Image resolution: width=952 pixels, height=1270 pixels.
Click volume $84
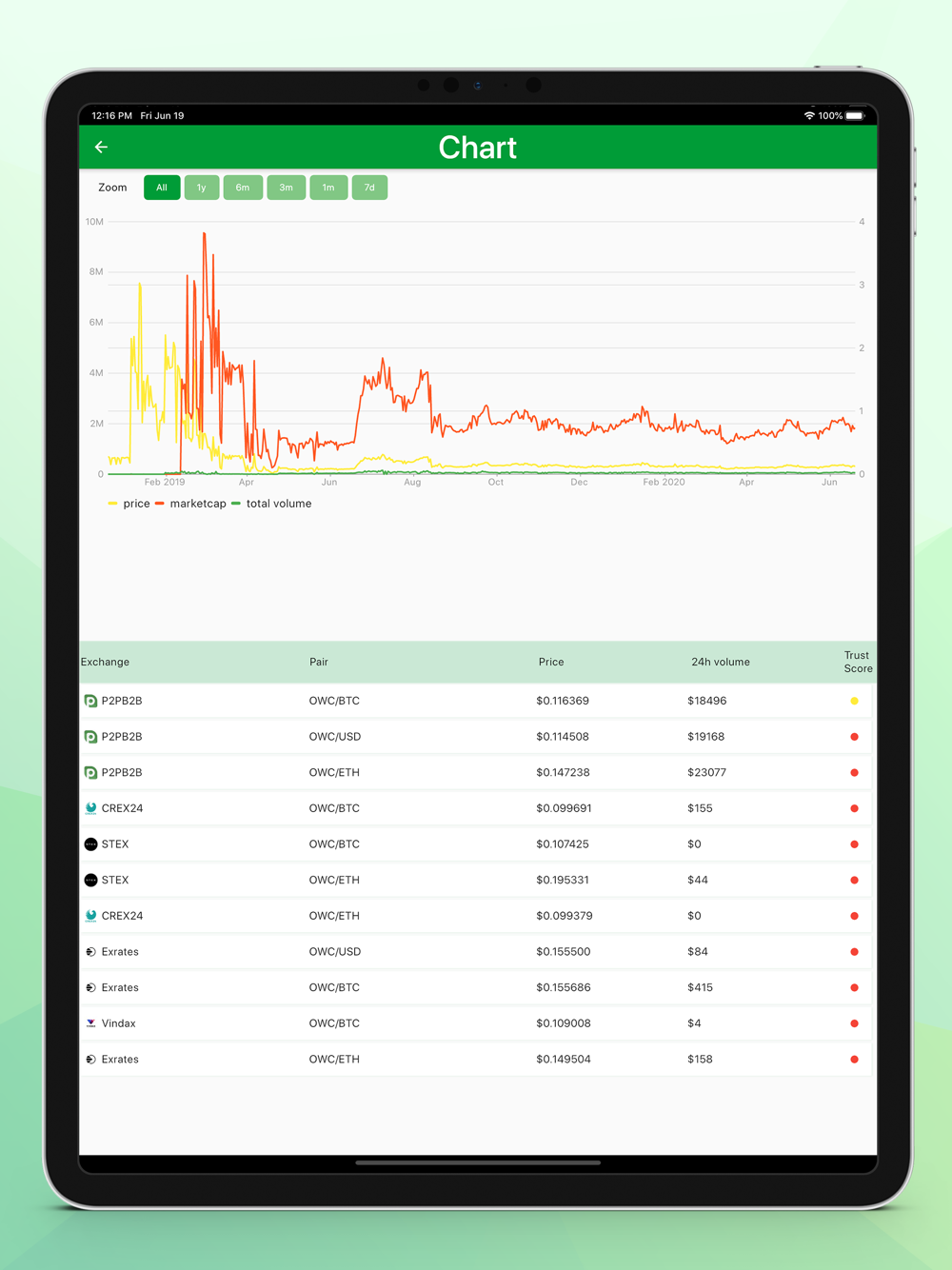tap(697, 952)
